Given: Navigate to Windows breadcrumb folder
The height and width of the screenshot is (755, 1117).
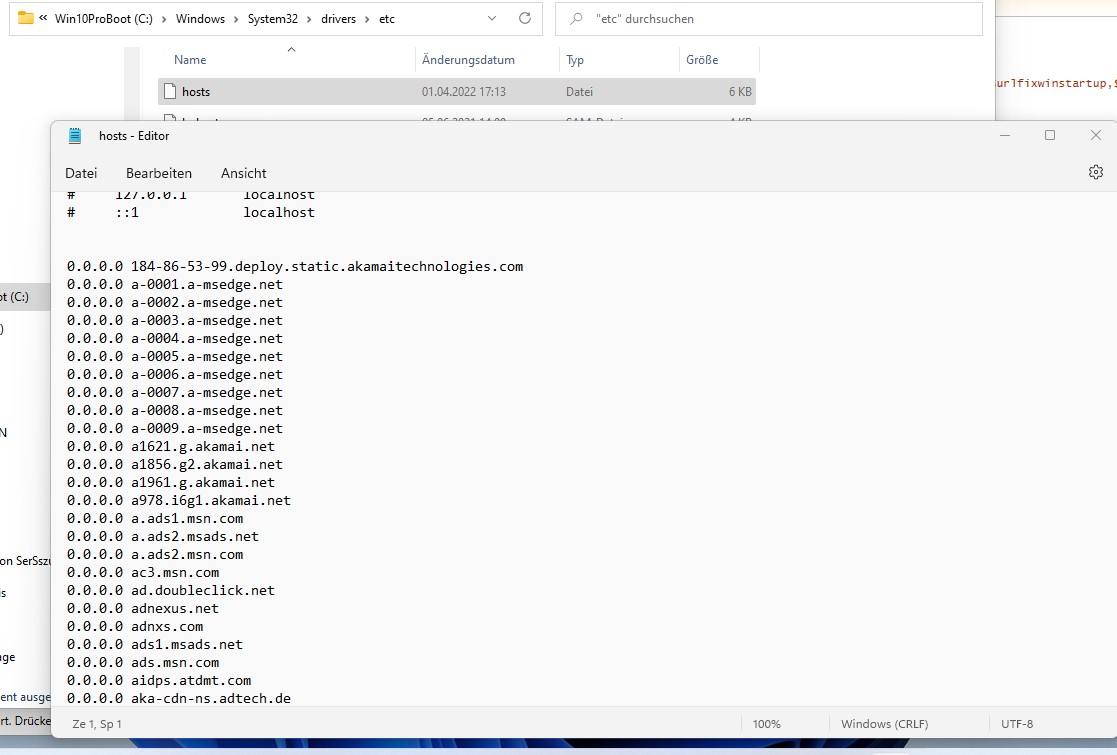Looking at the screenshot, I should click(200, 19).
